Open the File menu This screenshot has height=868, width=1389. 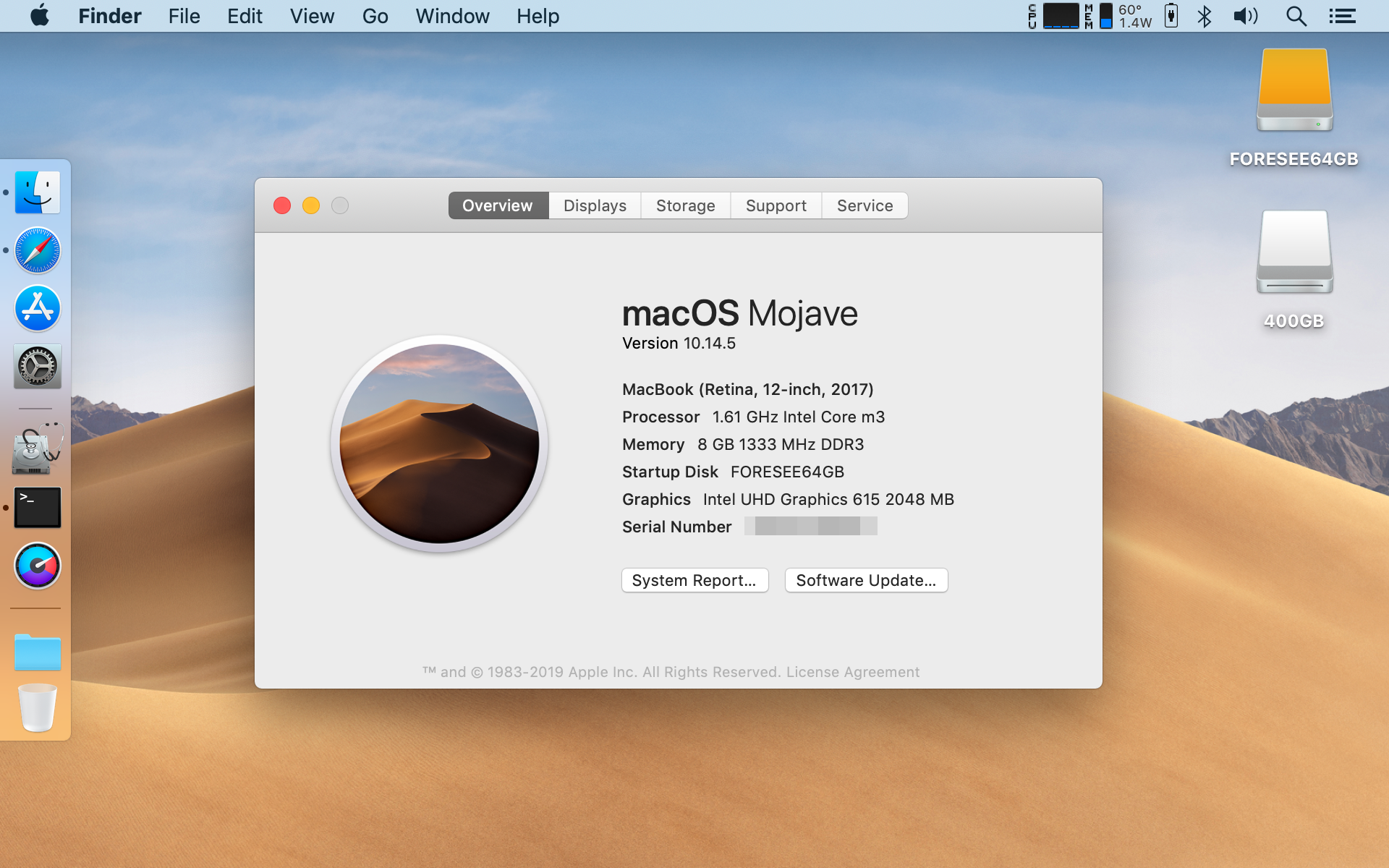184,16
